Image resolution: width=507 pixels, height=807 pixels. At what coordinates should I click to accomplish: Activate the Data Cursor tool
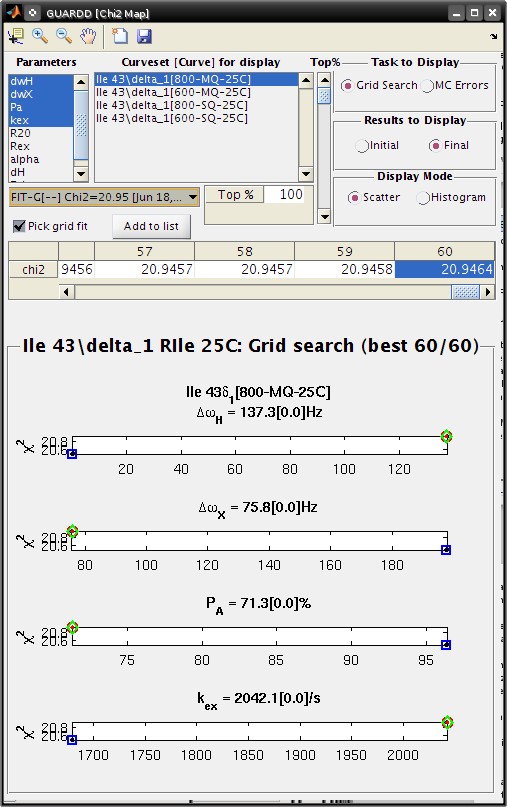(x=16, y=36)
